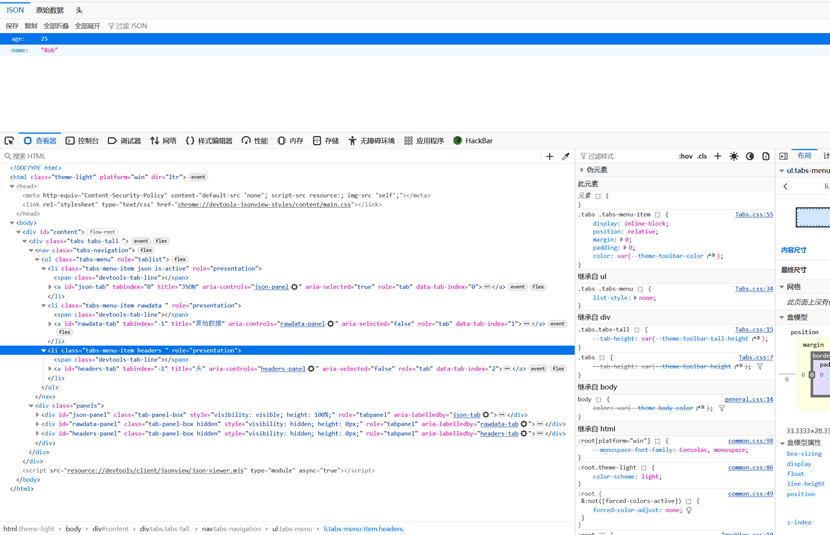Expand the json-panel div node

[x=37, y=415]
